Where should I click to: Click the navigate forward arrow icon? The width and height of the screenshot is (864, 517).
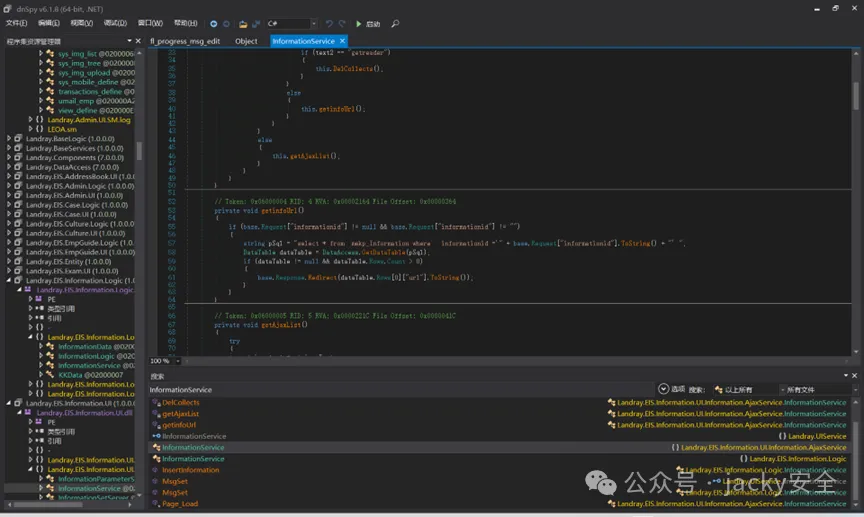[226, 24]
